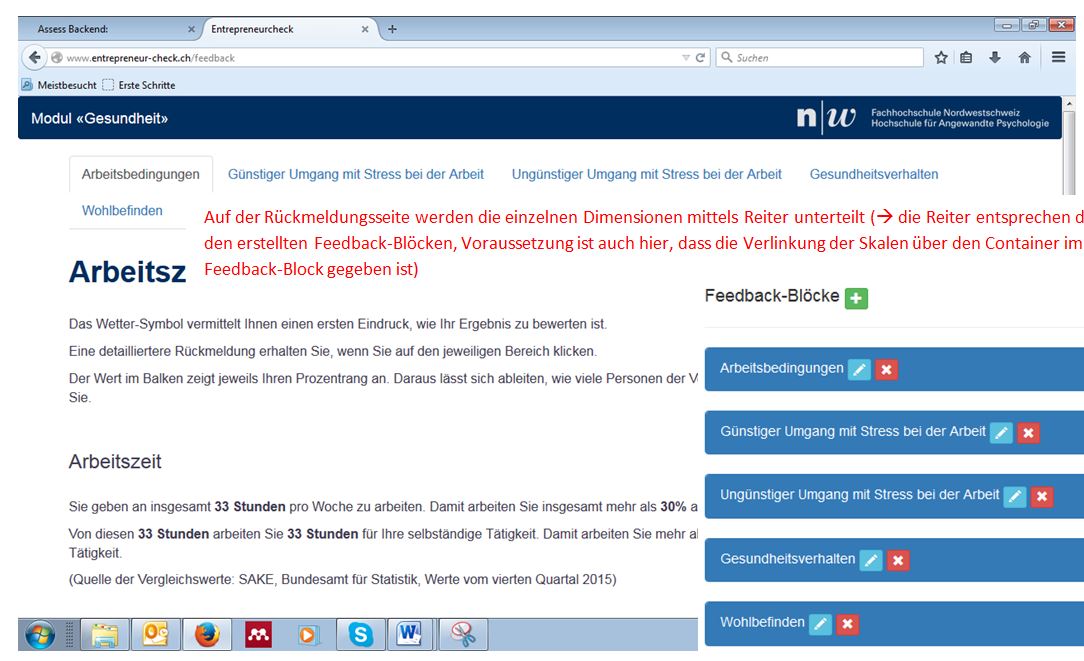
Task: Click the browser back arrow button
Action: pyautogui.click(x=35, y=57)
